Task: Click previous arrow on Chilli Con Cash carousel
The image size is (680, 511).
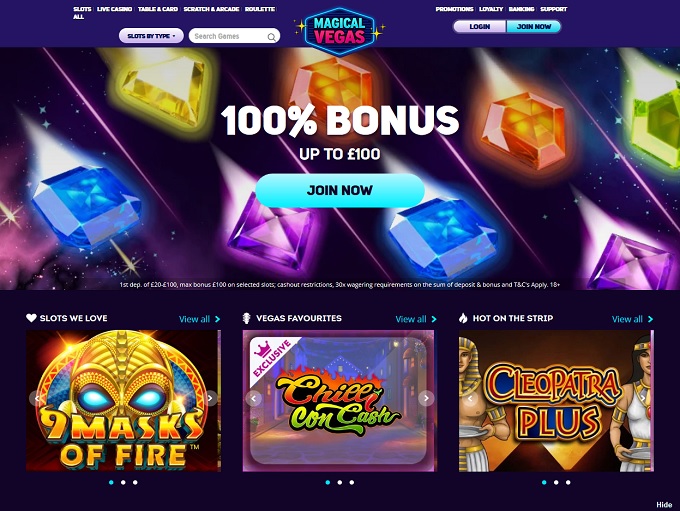Action: tap(254, 398)
